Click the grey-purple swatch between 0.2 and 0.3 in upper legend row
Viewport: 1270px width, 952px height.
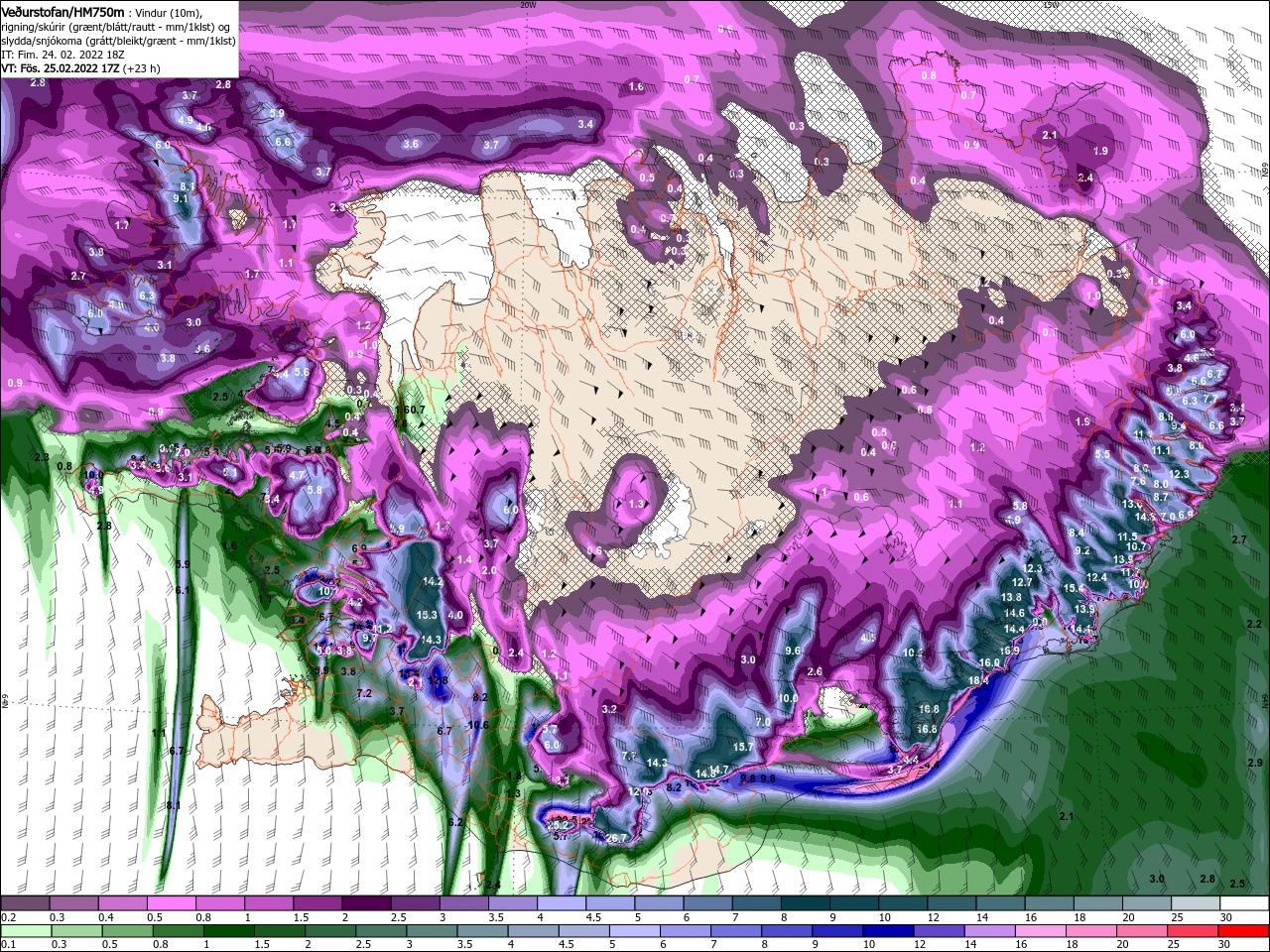point(25,903)
